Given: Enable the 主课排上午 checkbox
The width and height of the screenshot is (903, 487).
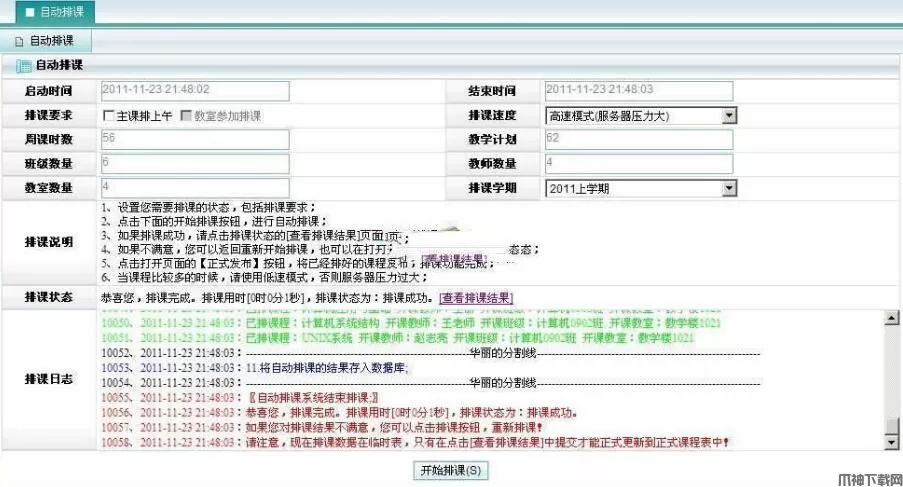Looking at the screenshot, I should 108,116.
